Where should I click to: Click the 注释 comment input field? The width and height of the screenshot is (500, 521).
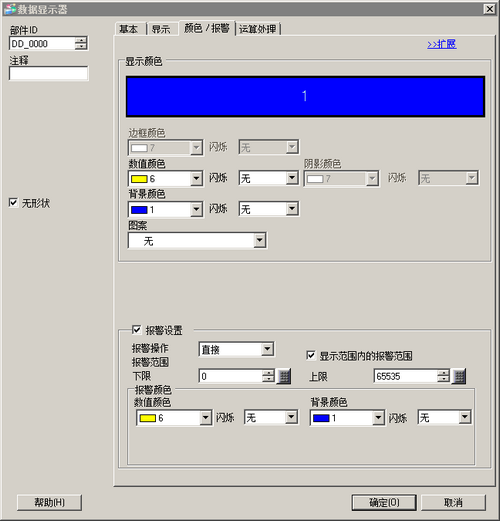pyautogui.click(x=49, y=73)
